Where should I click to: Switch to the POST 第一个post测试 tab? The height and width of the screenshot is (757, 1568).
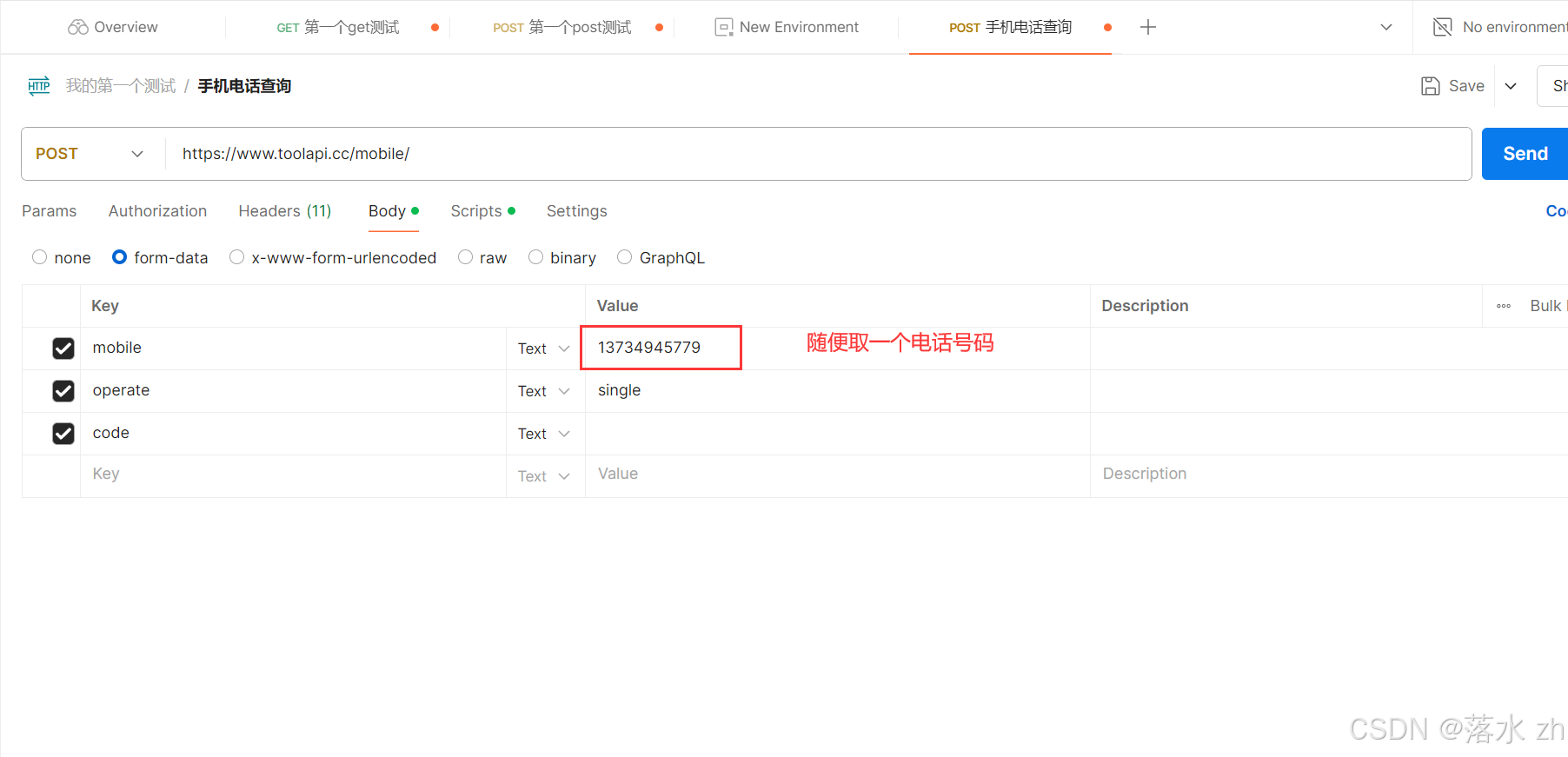tap(562, 28)
